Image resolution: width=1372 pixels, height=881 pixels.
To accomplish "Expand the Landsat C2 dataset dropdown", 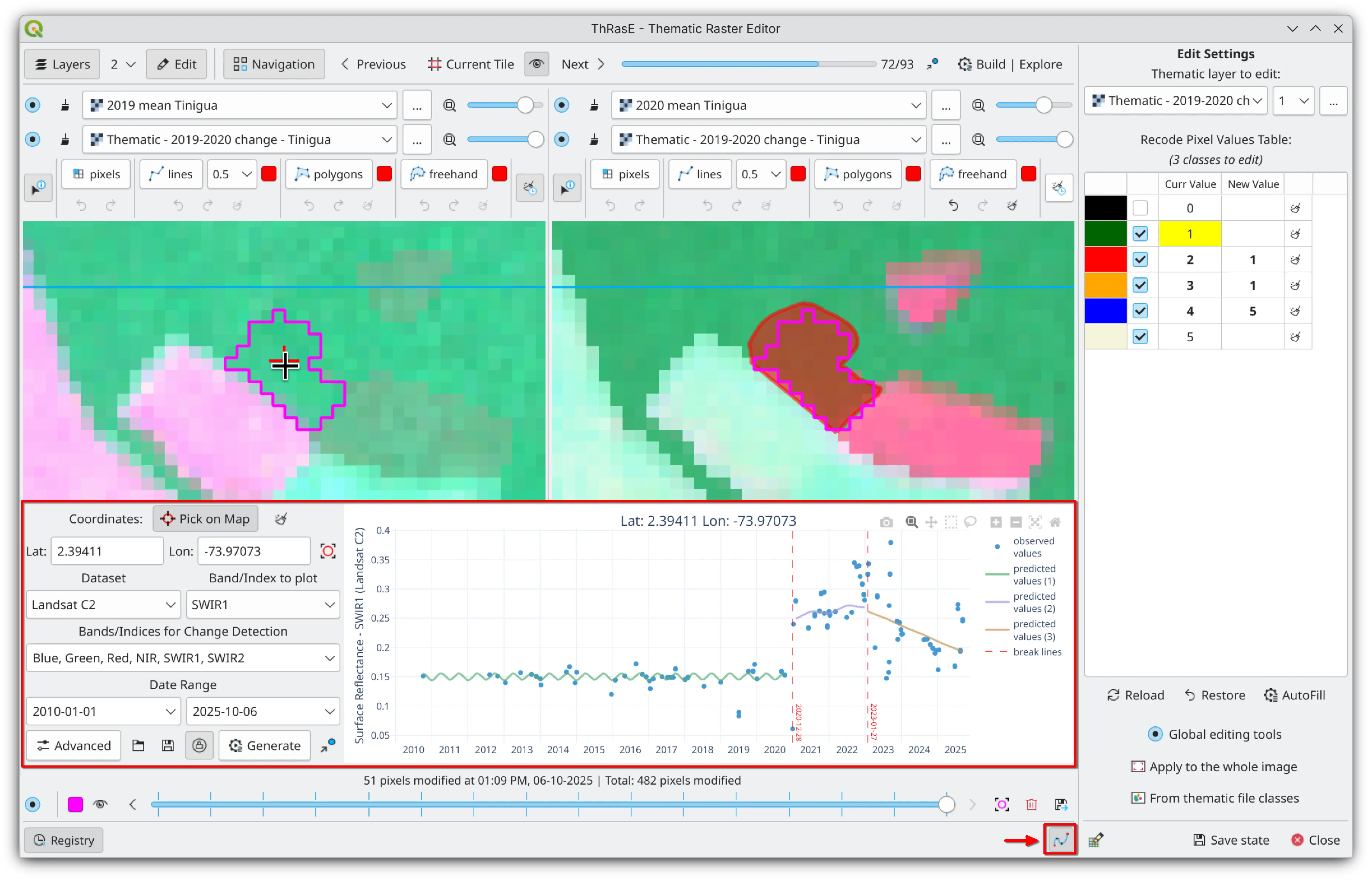I will coord(103,605).
